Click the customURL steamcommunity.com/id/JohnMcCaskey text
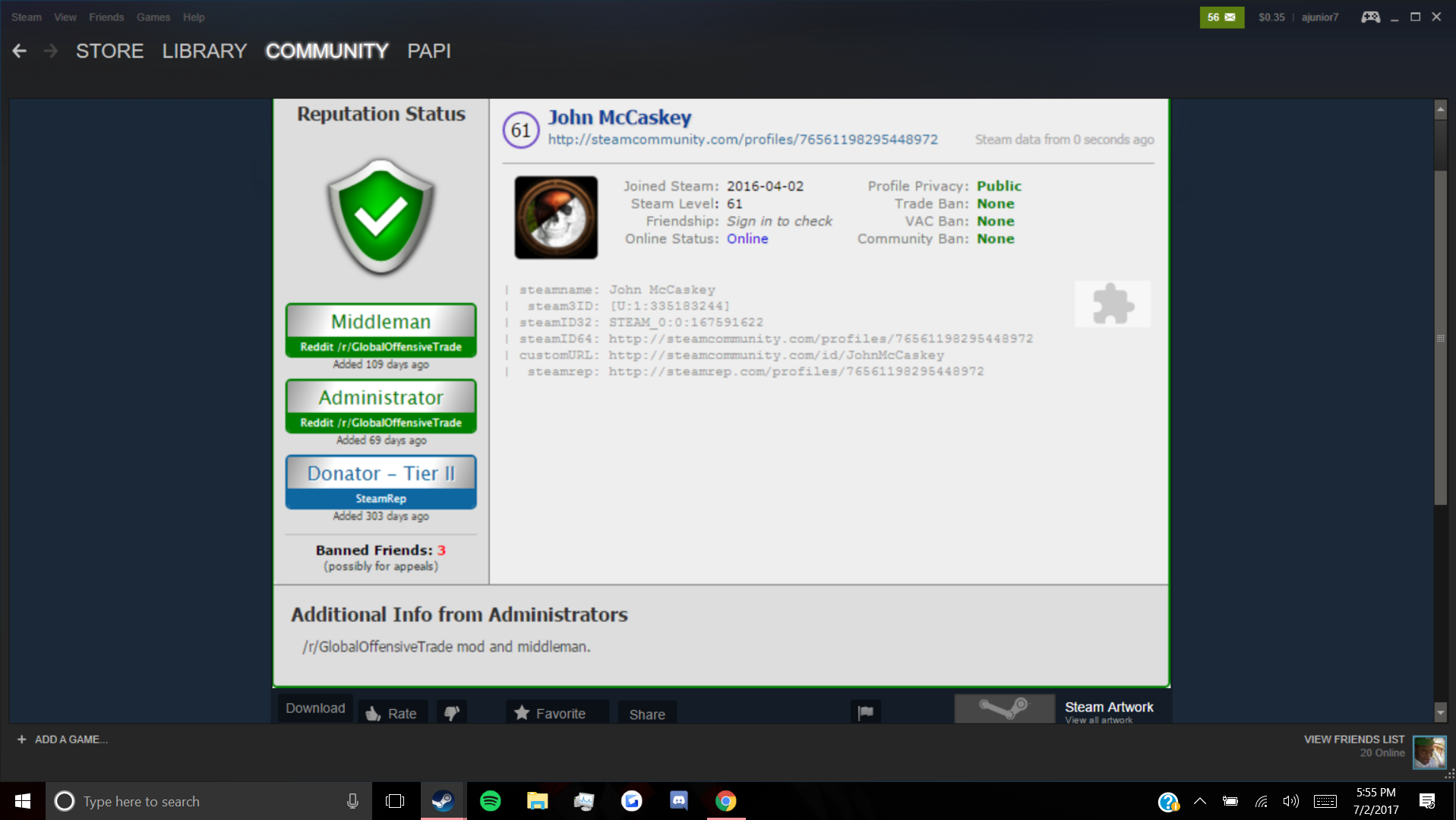Viewport: 1456px width, 820px height. [776, 355]
